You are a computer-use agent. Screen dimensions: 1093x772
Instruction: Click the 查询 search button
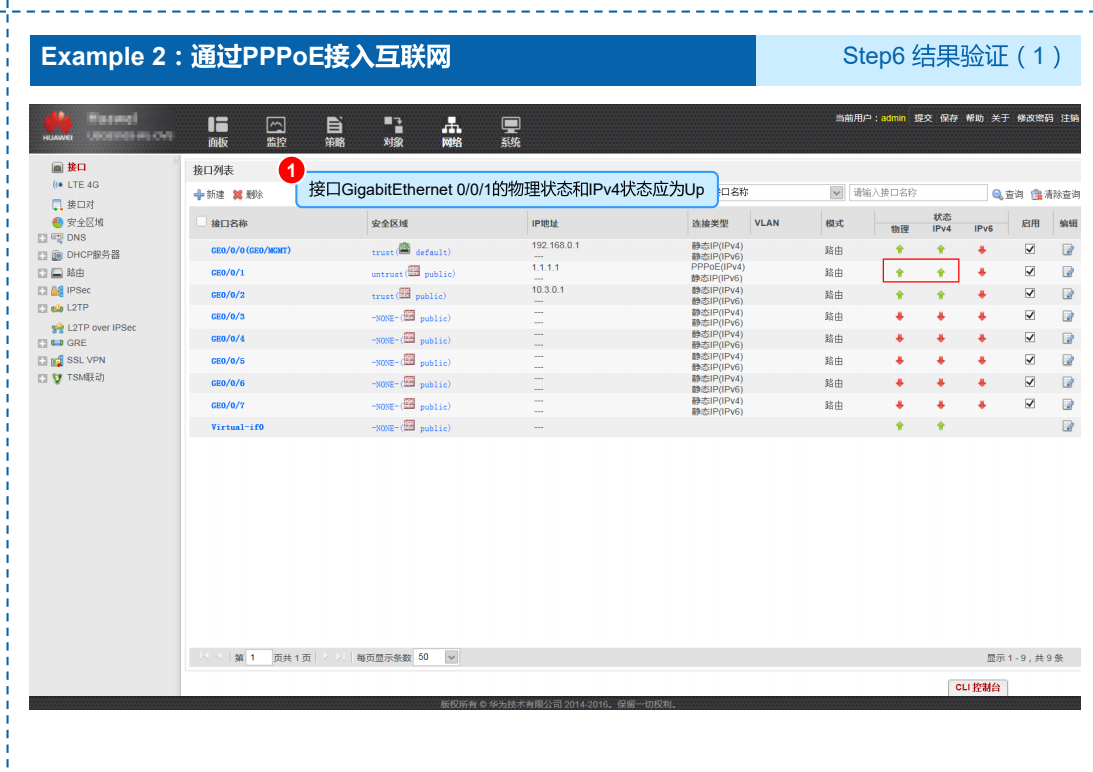pos(1008,194)
